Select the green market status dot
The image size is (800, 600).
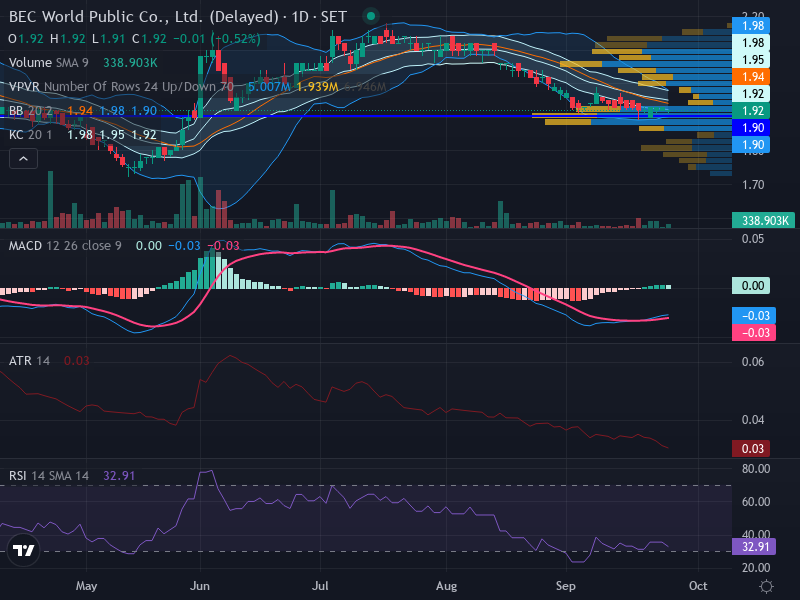[371, 16]
